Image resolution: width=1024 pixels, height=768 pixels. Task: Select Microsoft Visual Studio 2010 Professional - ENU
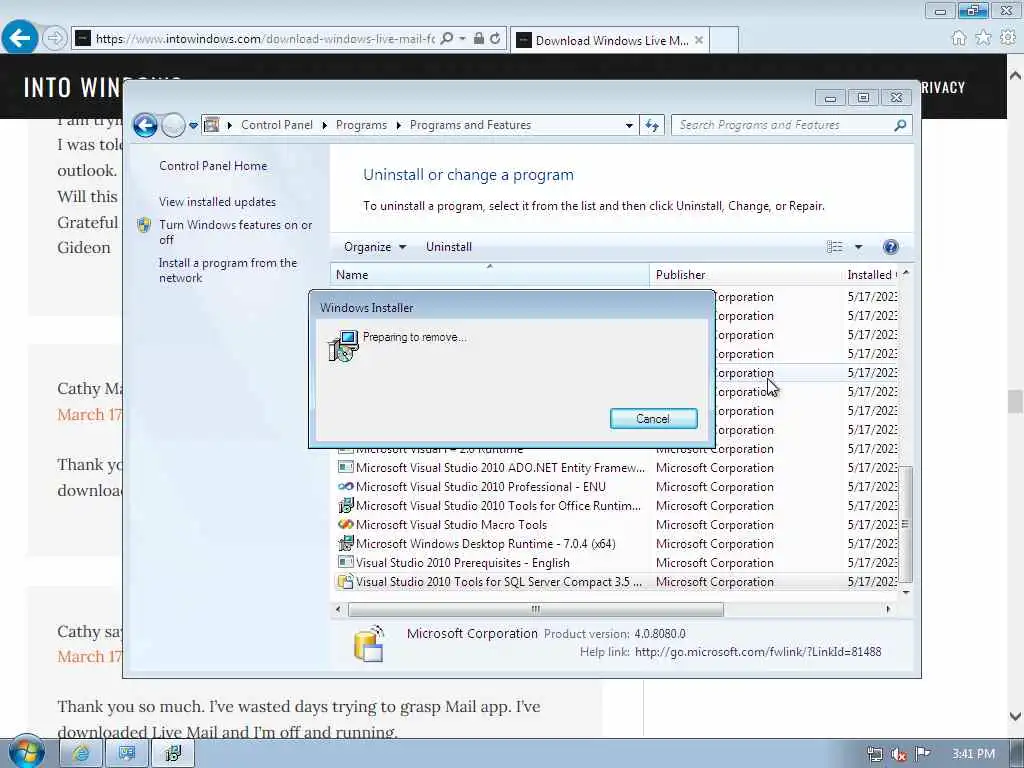pyautogui.click(x=616, y=487)
